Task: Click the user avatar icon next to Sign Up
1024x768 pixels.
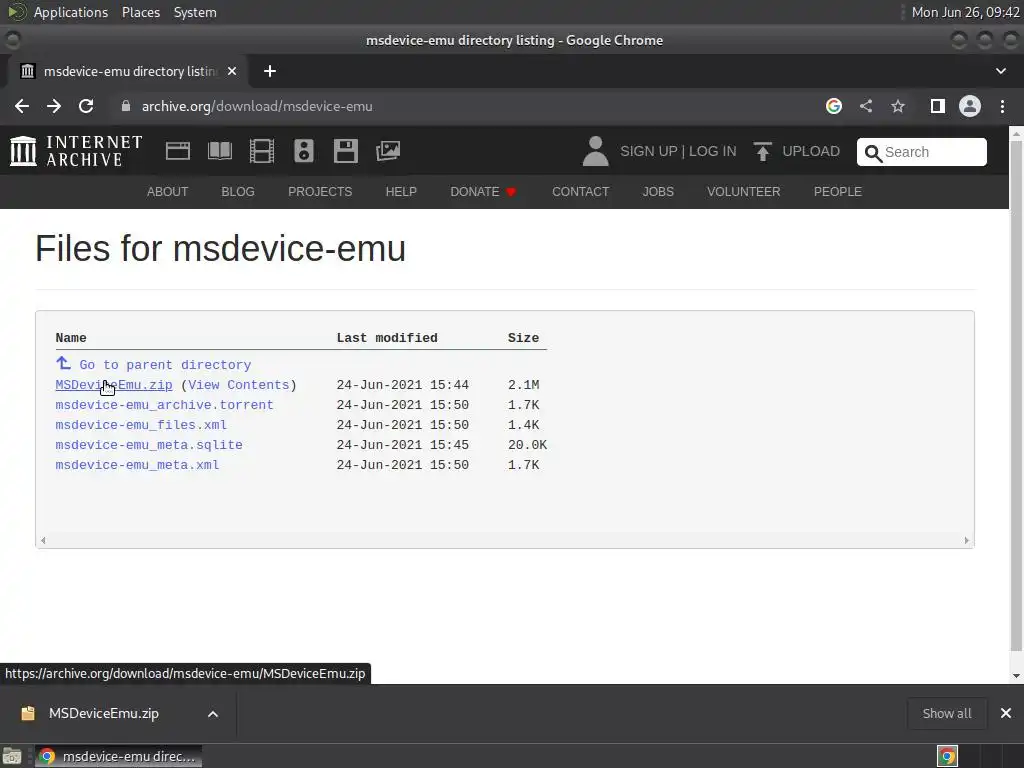Action: click(596, 151)
